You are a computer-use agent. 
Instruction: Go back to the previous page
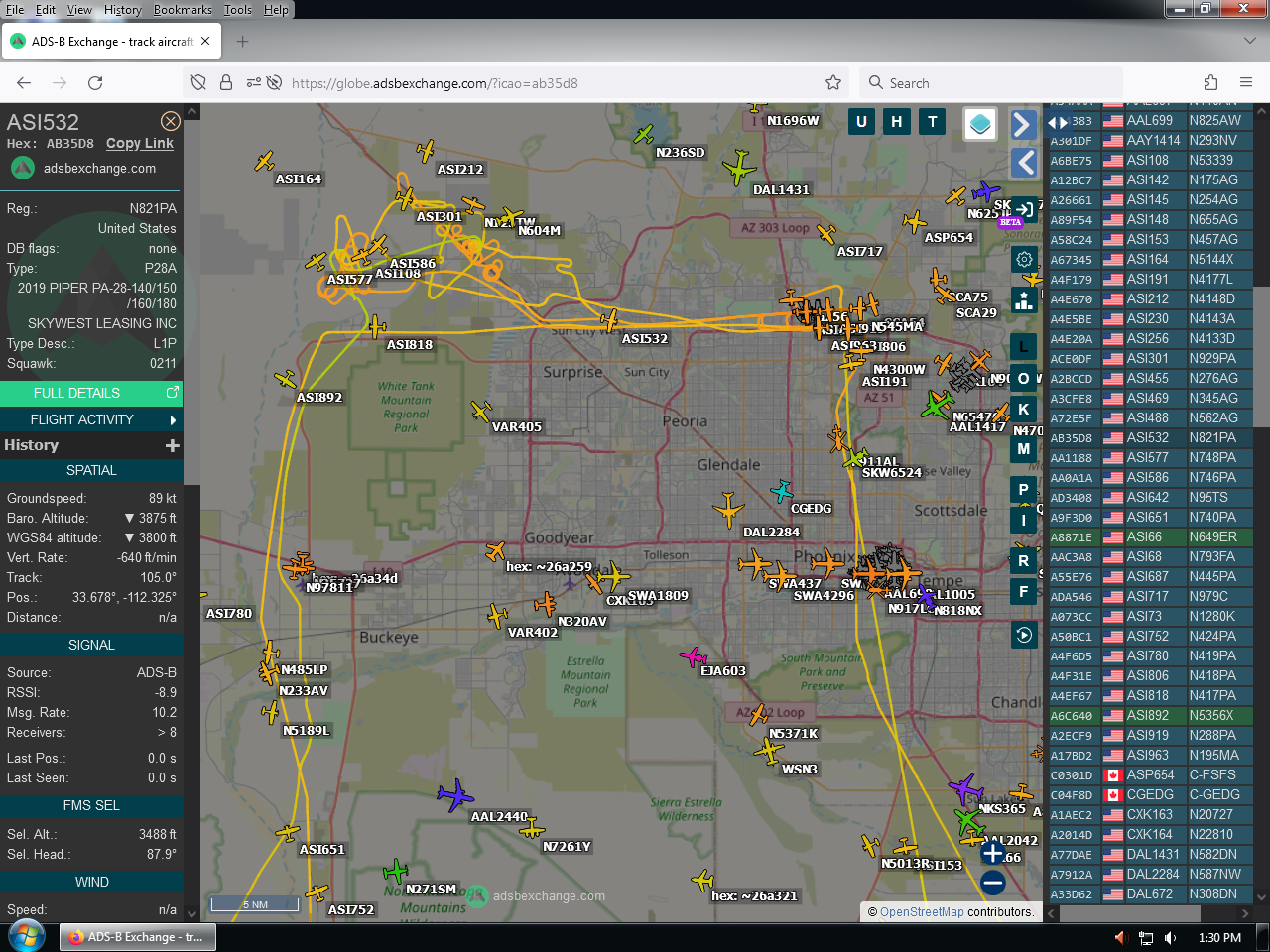point(24,83)
